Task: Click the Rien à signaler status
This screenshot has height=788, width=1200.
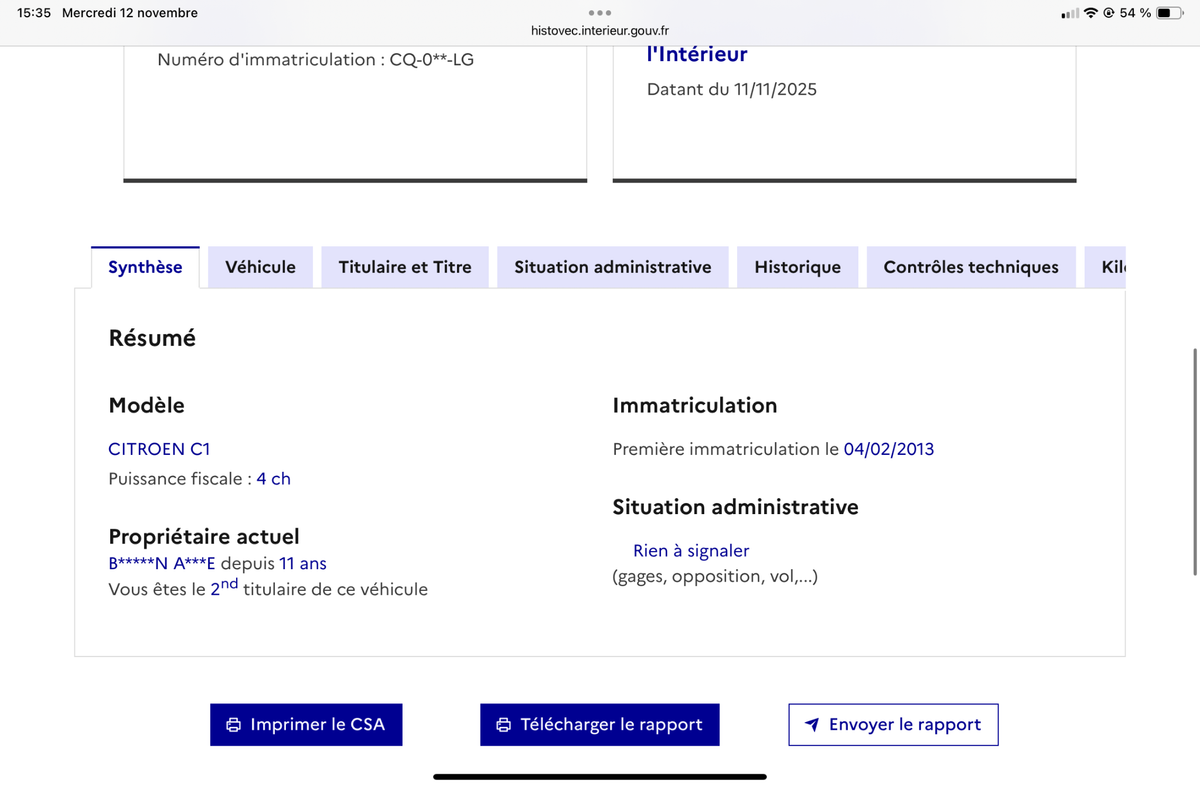Action: [x=691, y=551]
